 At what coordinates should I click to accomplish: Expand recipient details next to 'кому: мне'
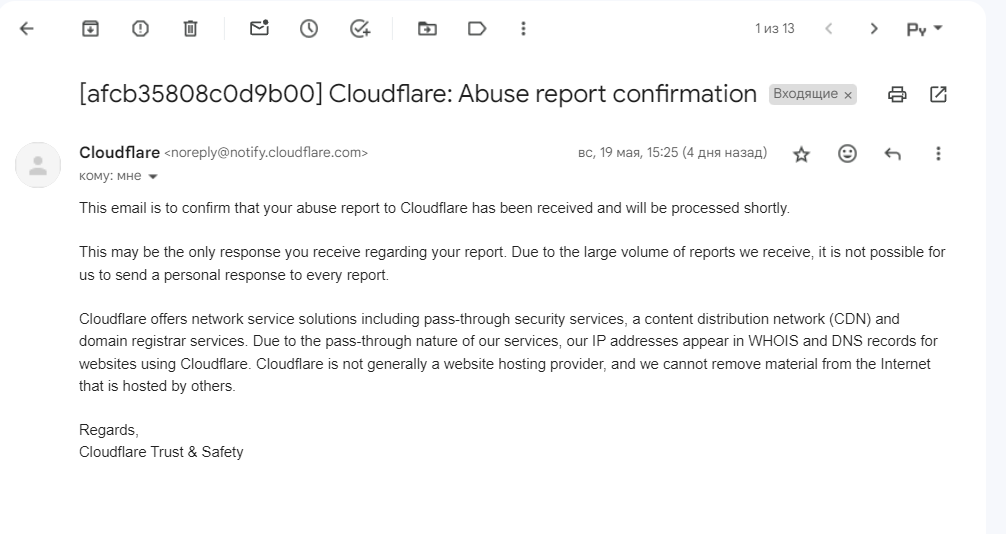point(153,177)
